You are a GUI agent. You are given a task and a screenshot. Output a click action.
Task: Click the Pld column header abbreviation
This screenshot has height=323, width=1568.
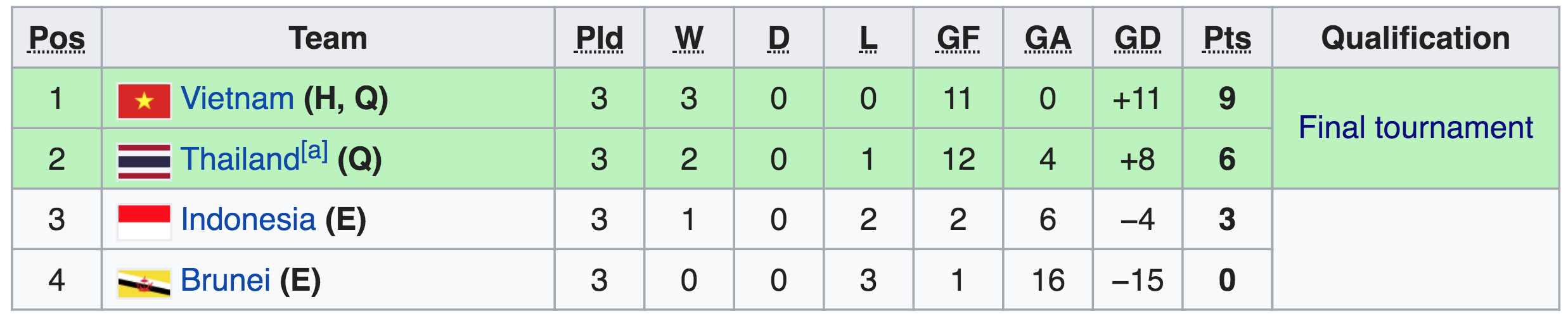click(599, 39)
